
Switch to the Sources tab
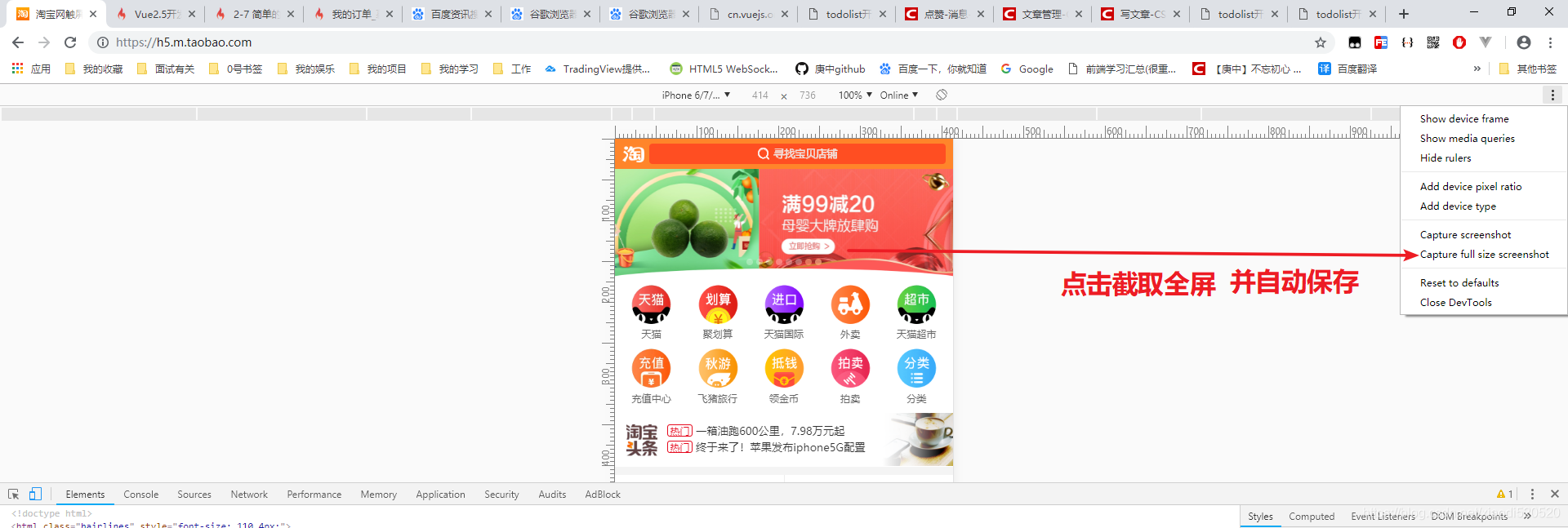tap(194, 495)
